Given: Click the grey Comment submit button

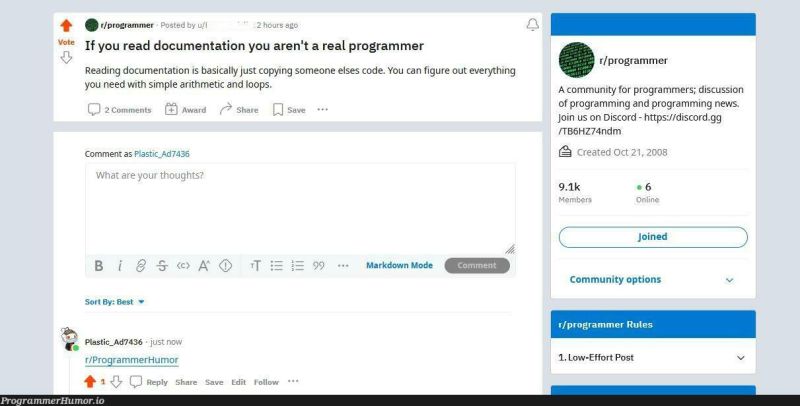Looking at the screenshot, I should click(477, 265).
